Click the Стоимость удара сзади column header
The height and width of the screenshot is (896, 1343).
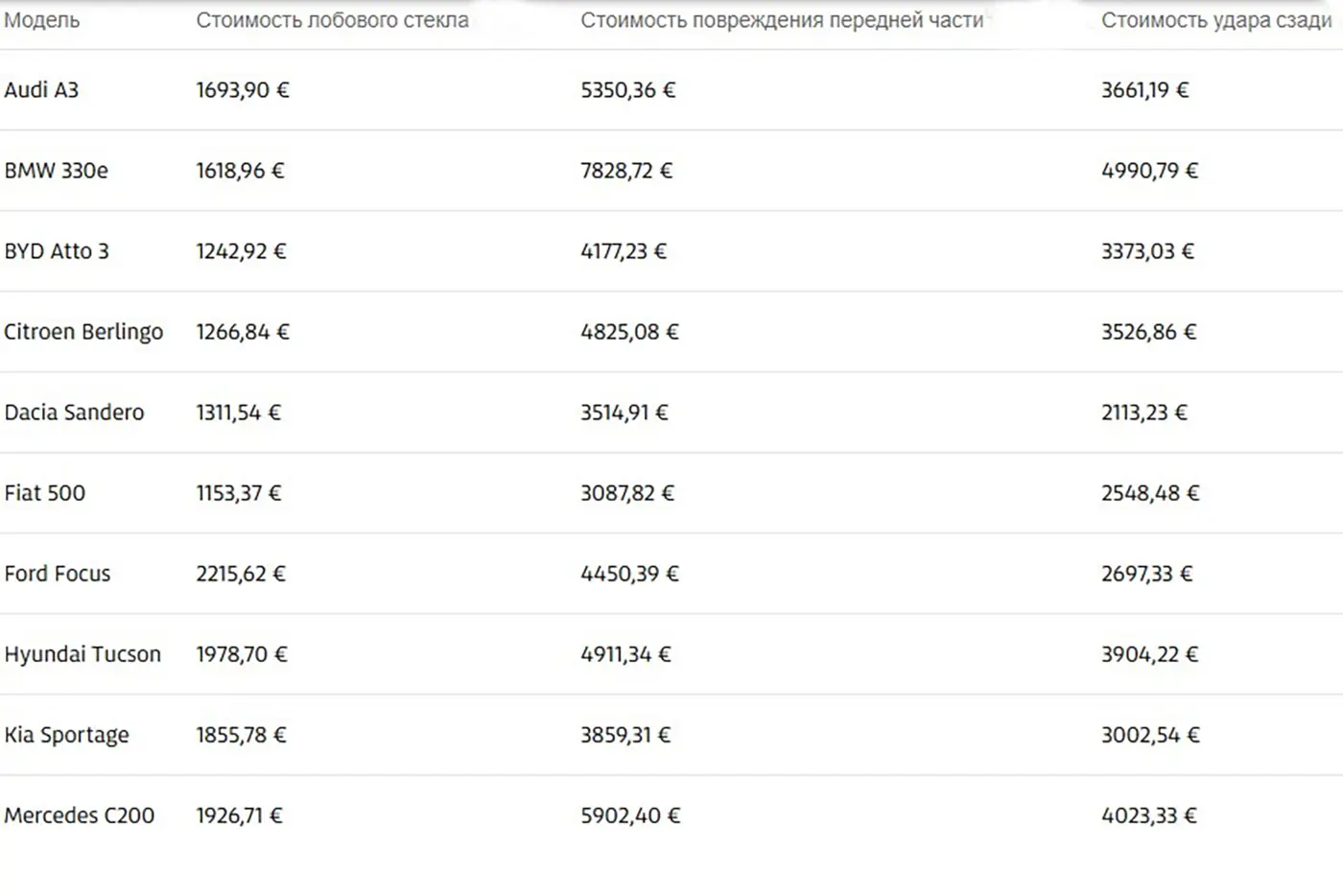point(1216,20)
